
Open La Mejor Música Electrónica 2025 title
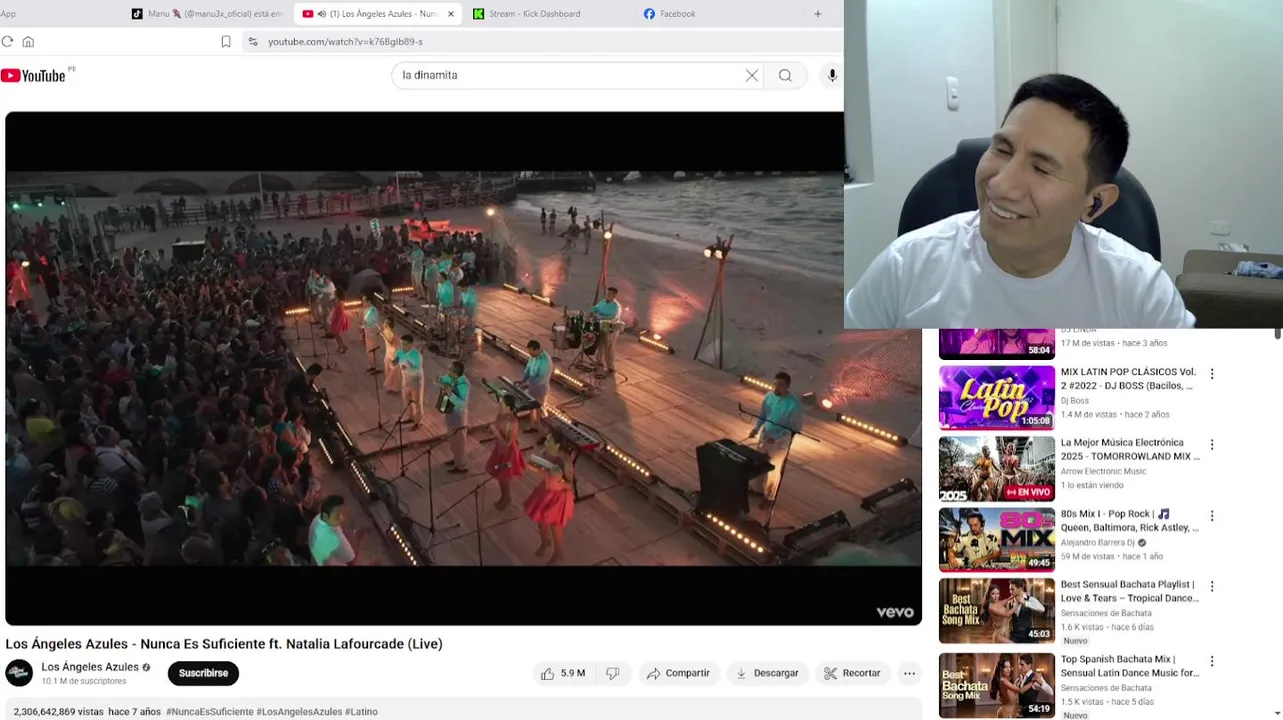point(1130,450)
